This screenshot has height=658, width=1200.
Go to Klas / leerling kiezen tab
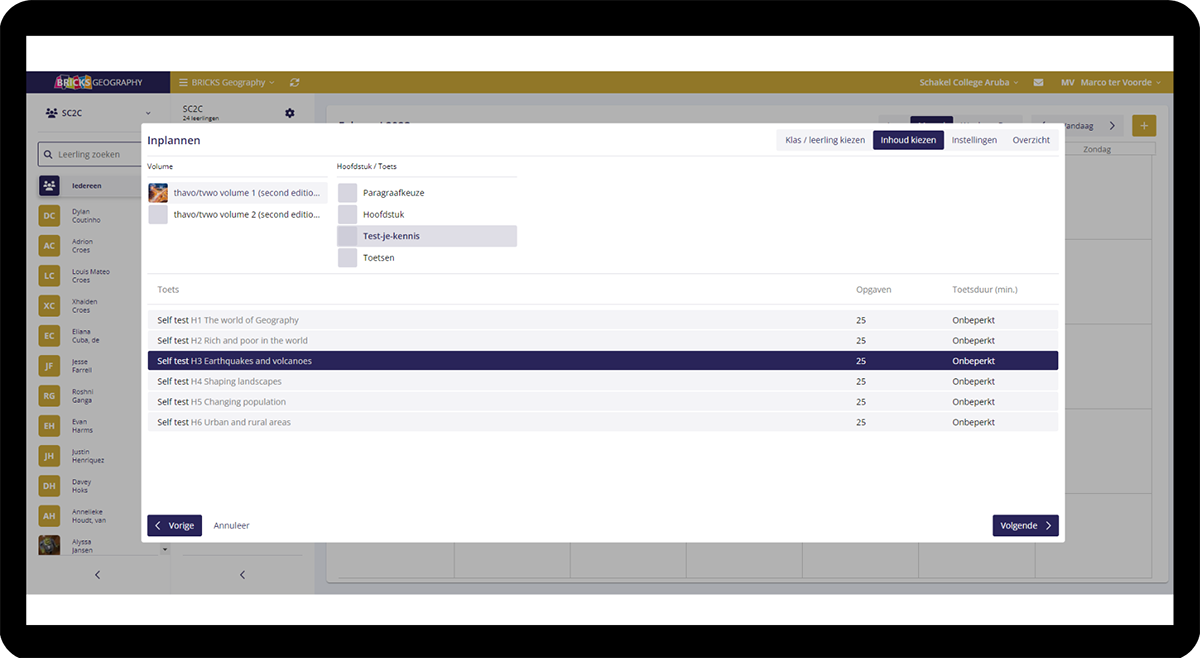click(x=824, y=140)
